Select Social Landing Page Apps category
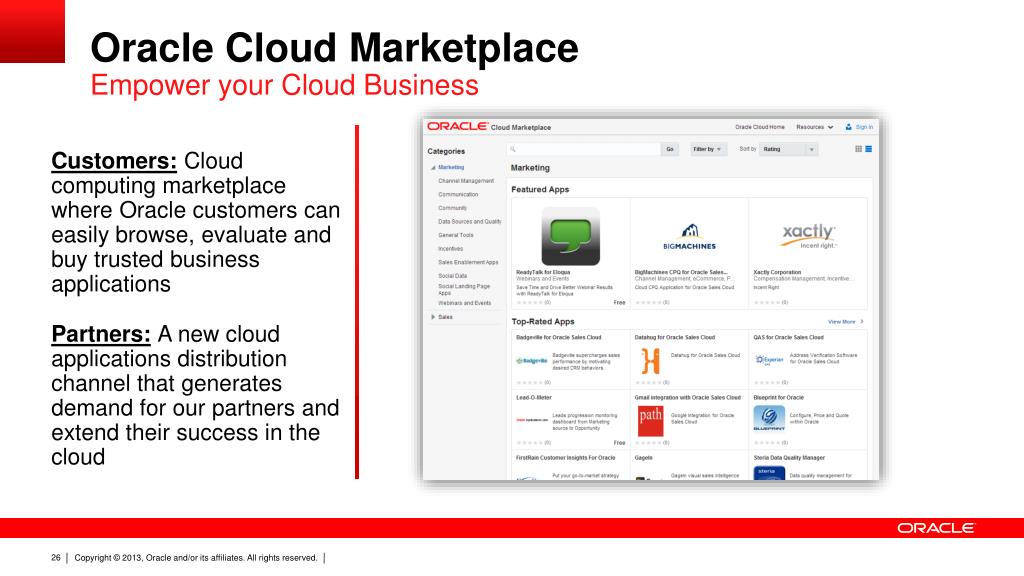The image size is (1024, 576). [x=464, y=289]
